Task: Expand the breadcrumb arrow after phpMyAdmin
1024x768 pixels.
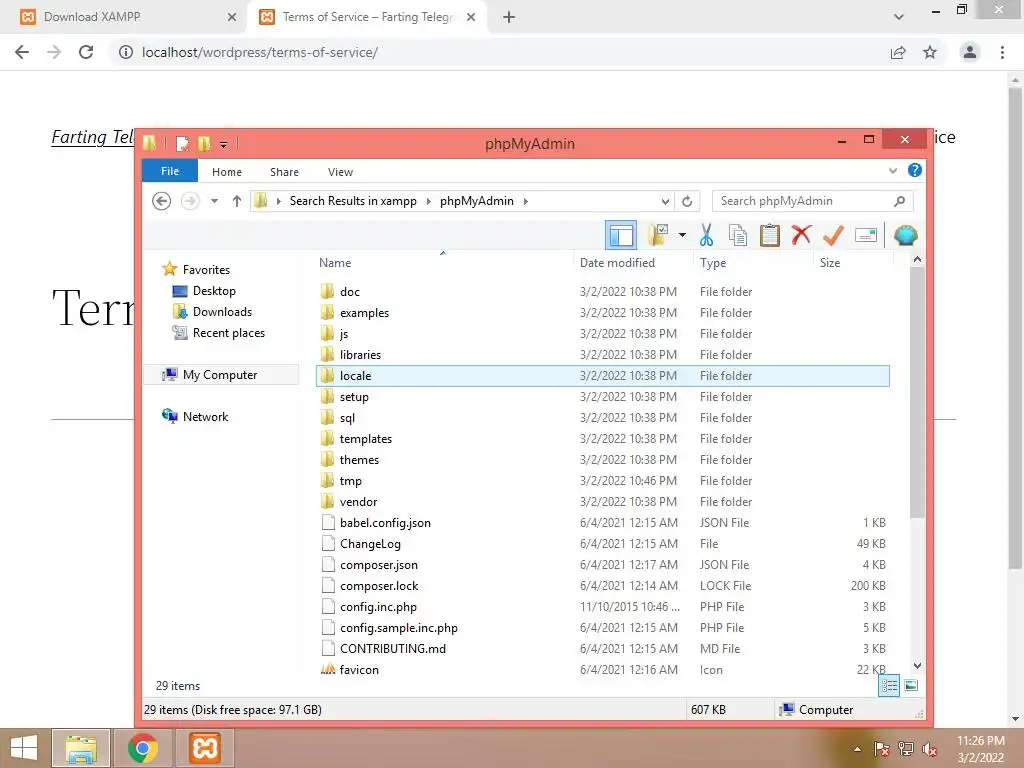Action: pos(525,201)
